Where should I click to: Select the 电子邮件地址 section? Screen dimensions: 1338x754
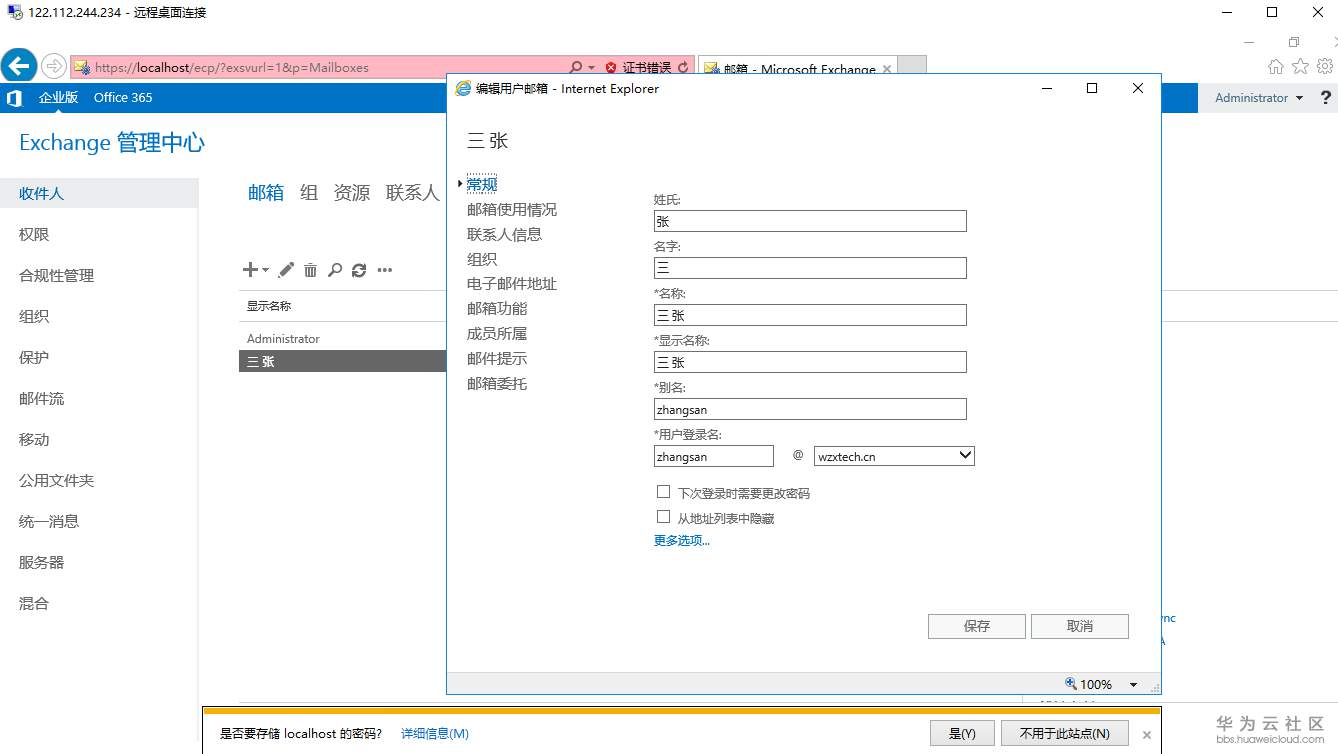point(512,284)
